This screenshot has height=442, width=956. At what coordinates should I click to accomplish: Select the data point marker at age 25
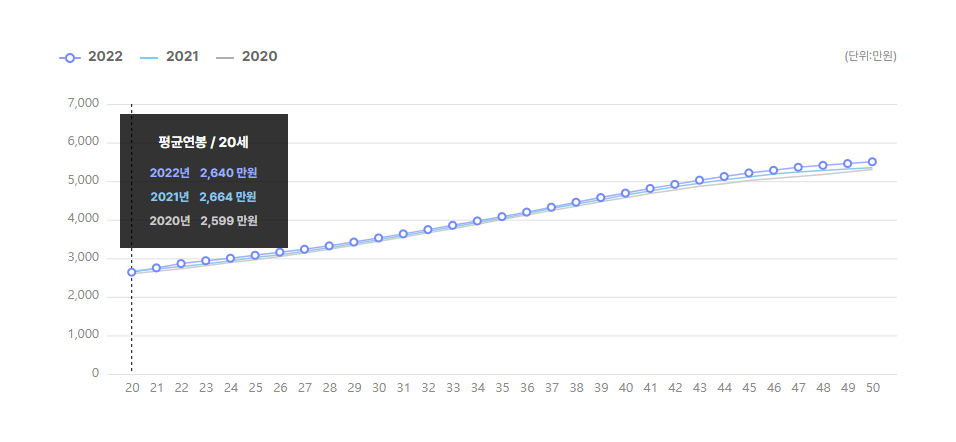255,255
